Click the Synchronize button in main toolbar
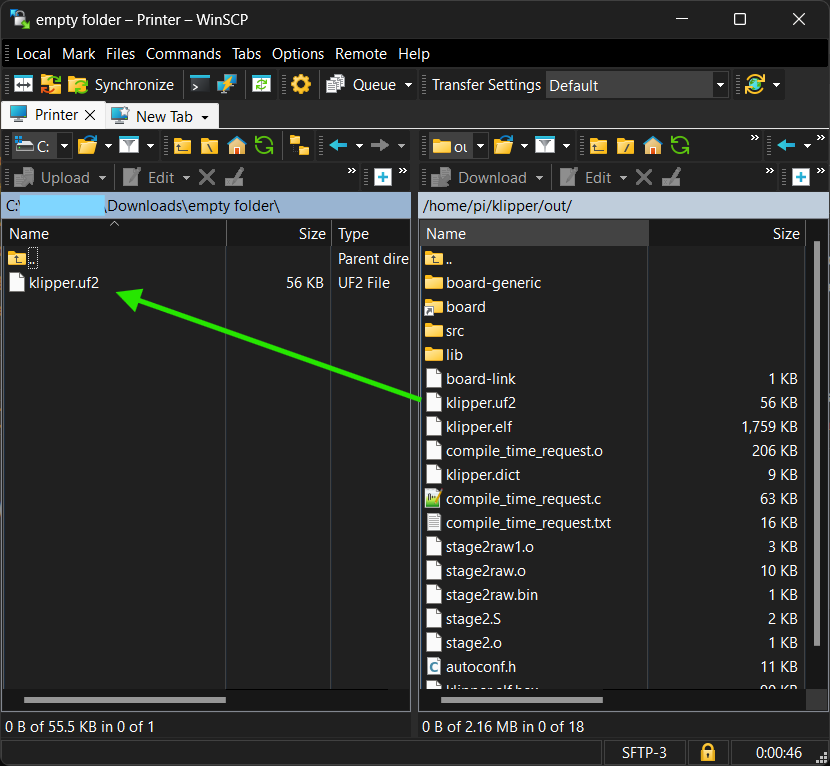 (x=121, y=85)
